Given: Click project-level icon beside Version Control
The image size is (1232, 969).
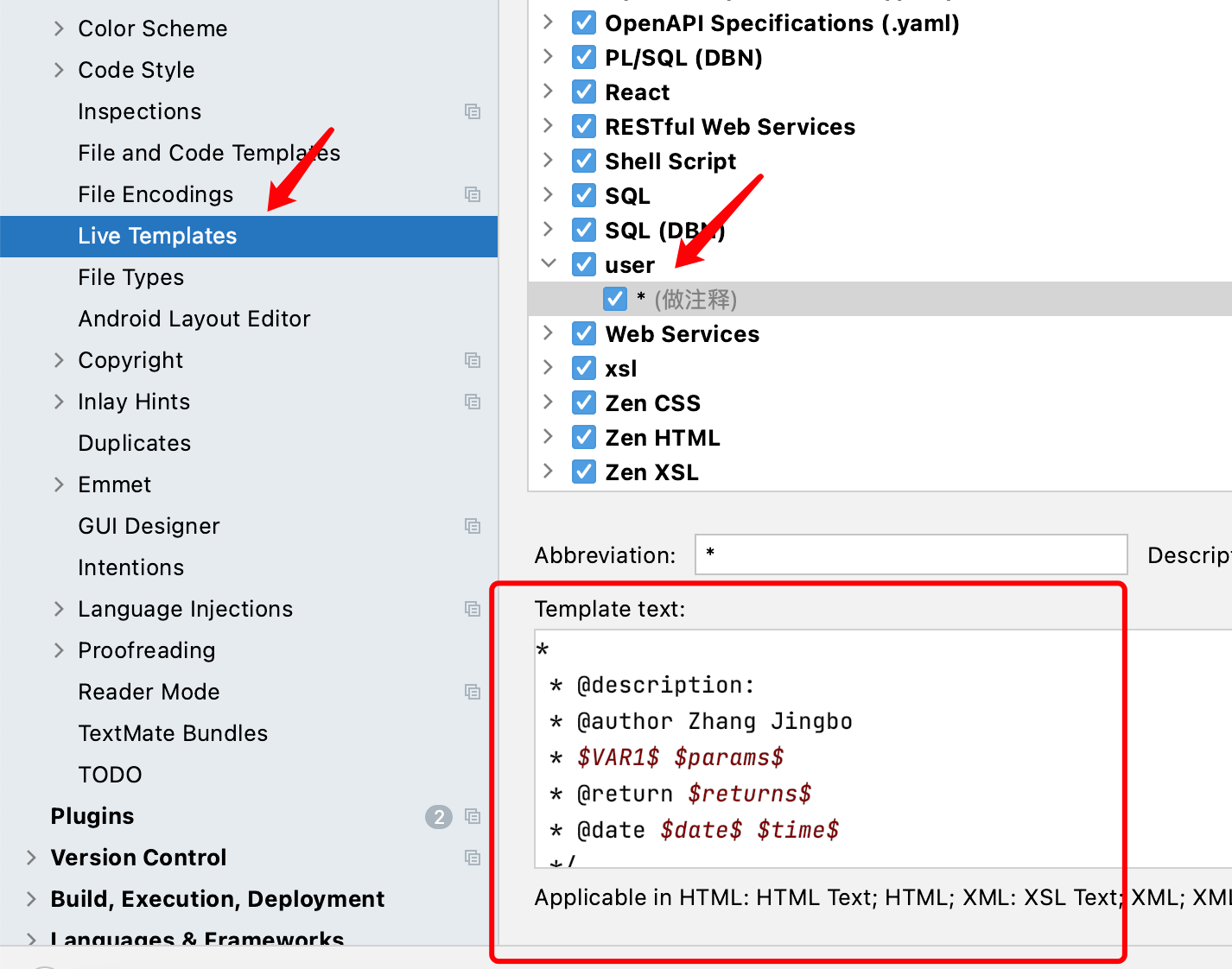Looking at the screenshot, I should point(473,858).
